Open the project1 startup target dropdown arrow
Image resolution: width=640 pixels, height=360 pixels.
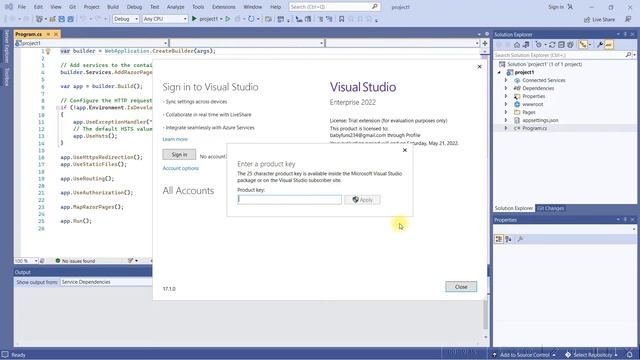coord(221,19)
